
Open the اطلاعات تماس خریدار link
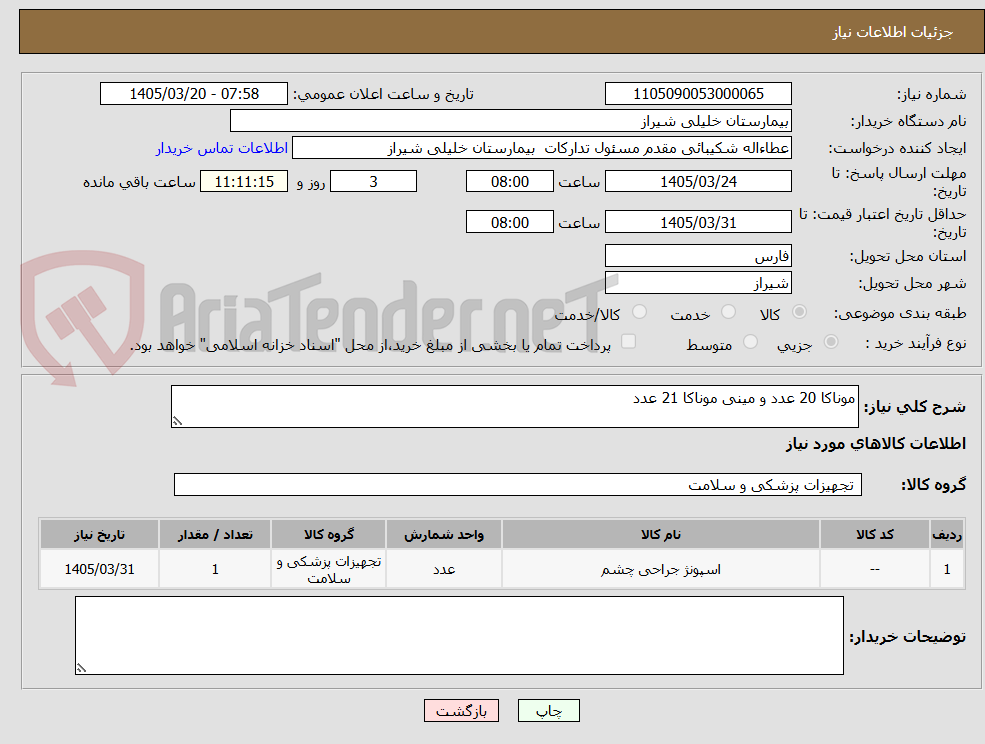click(x=222, y=148)
